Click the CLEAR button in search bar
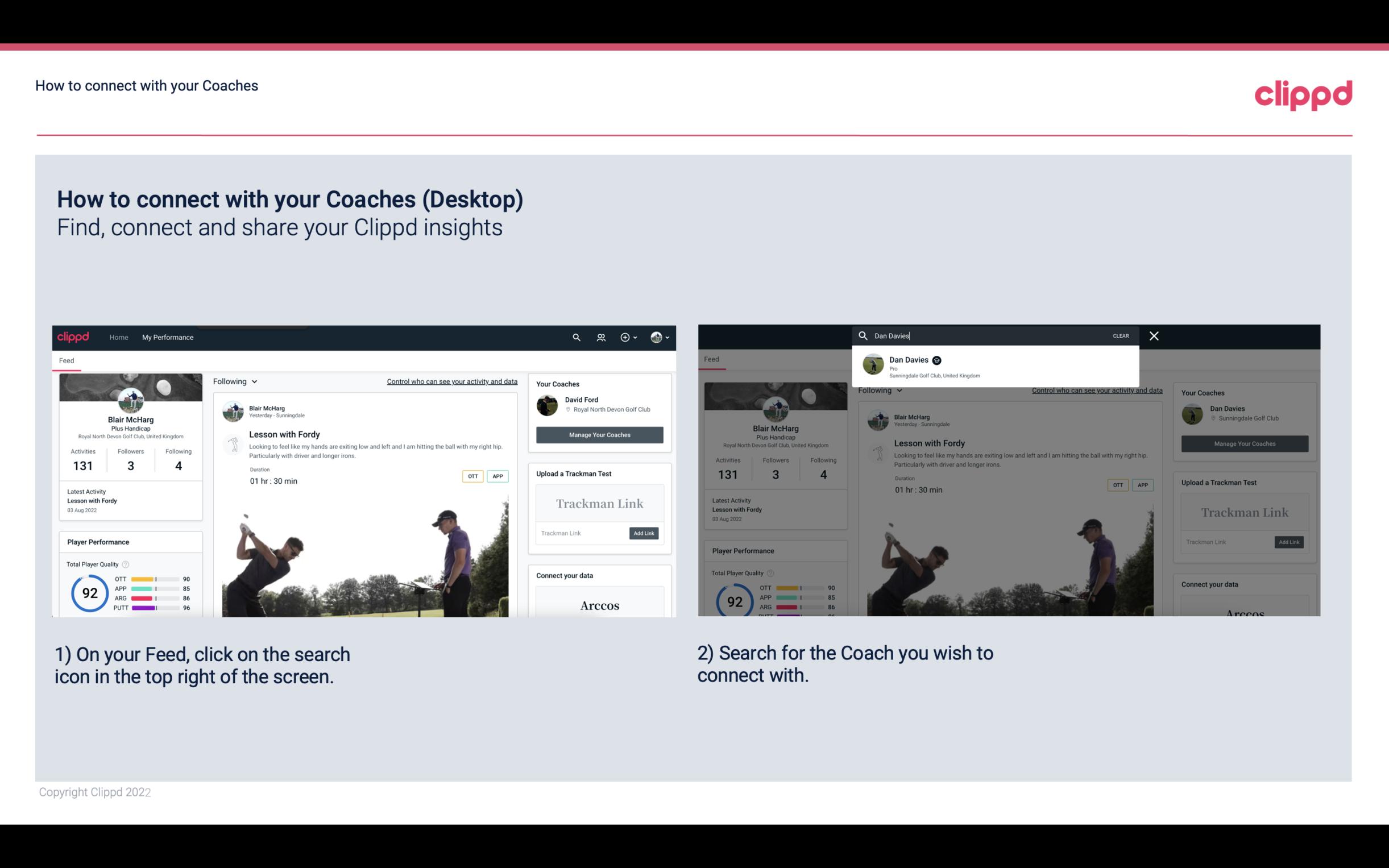Image resolution: width=1389 pixels, height=868 pixels. (1121, 335)
